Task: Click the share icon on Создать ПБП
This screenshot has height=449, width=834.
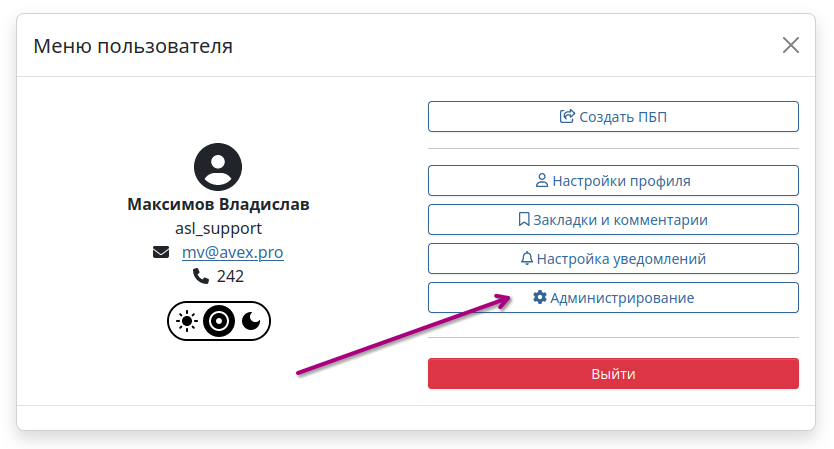Action: [567, 116]
